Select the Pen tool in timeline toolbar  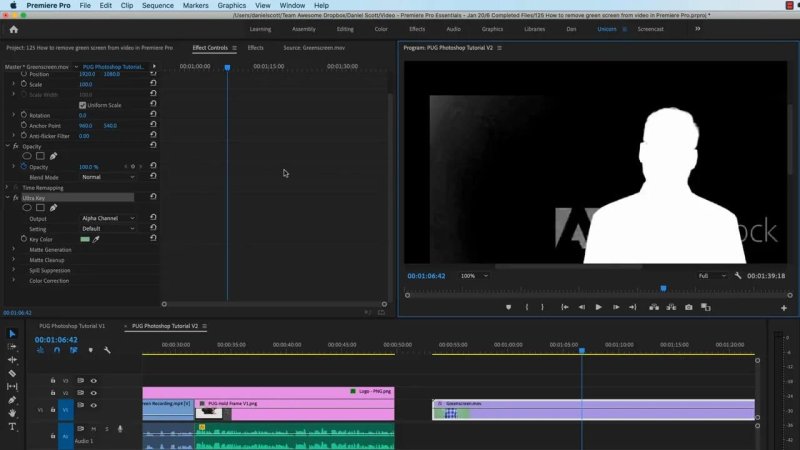[x=12, y=400]
